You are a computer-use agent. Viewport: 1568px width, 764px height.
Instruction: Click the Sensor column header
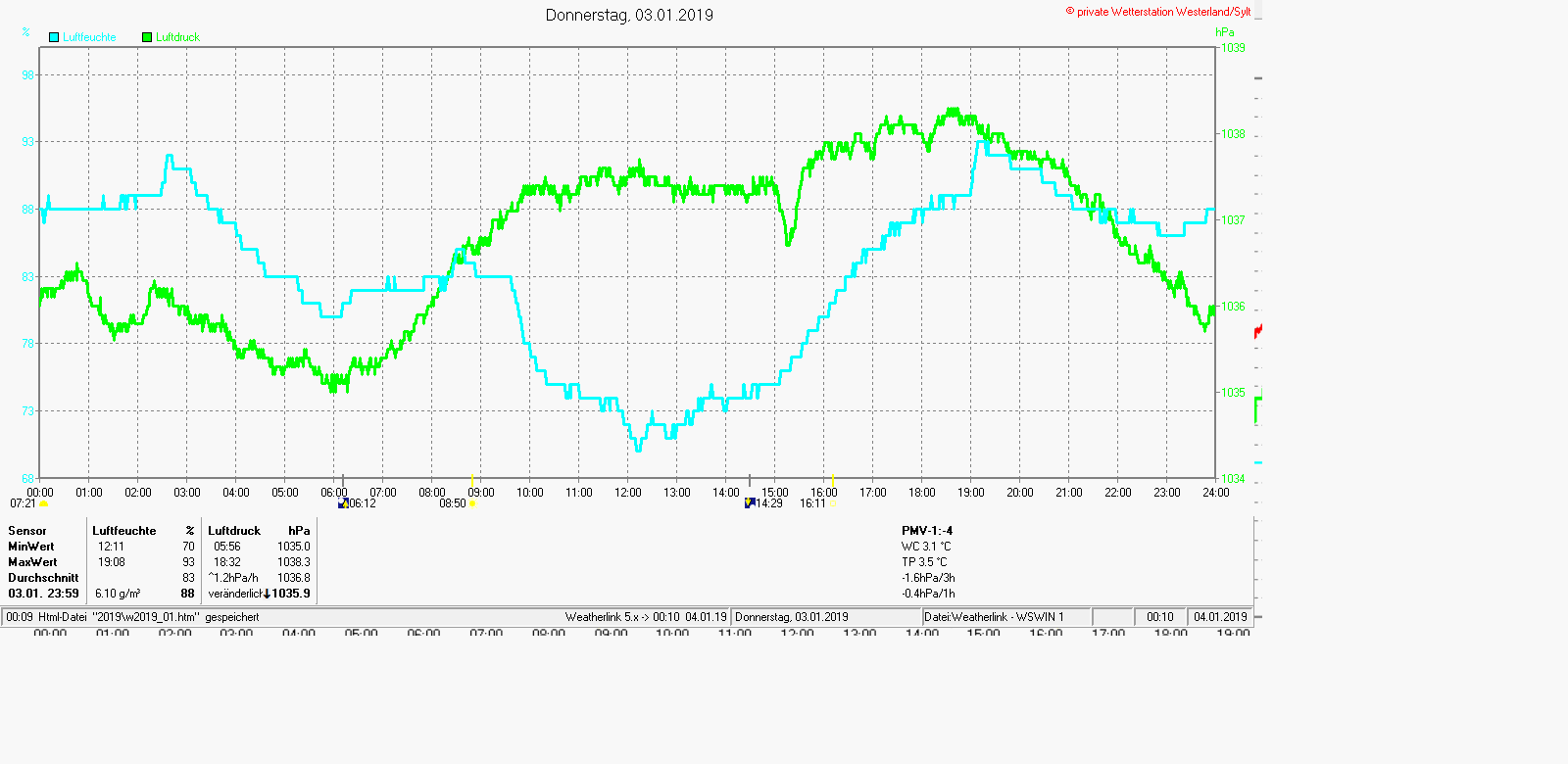coord(27,531)
